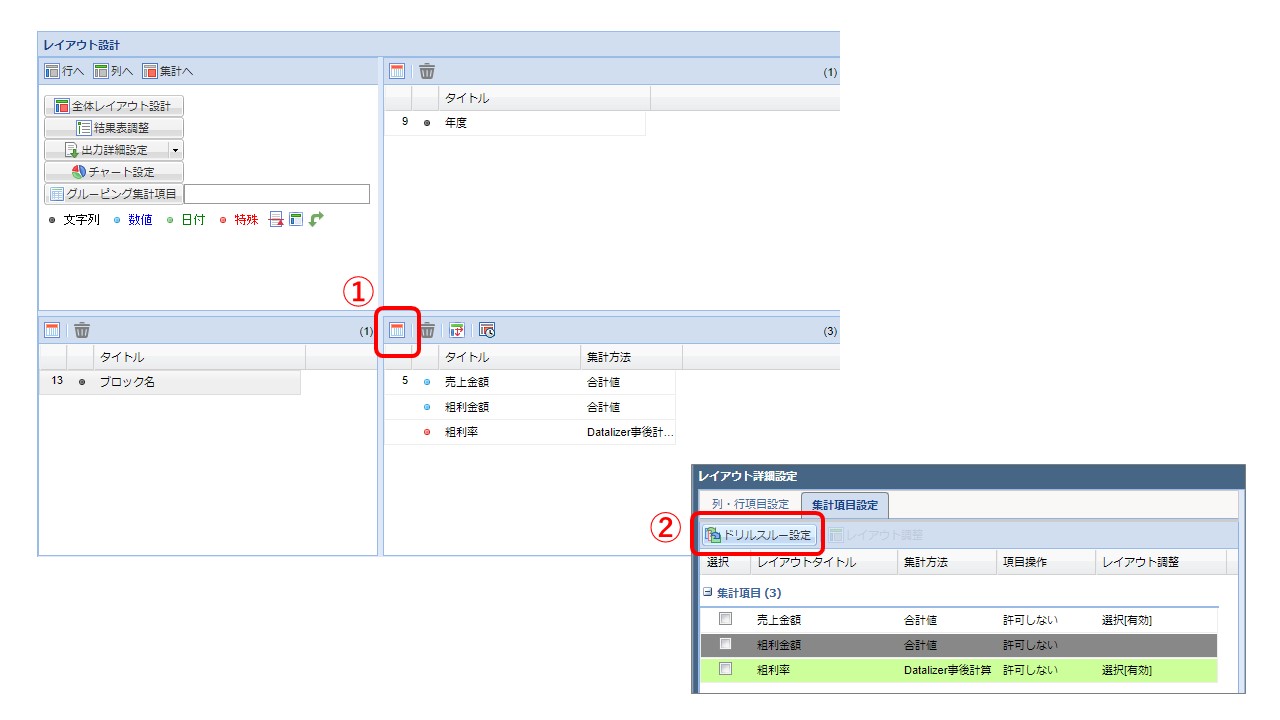1280x720 pixels.
Task: Click the 行へ toolbar icon
Action: (x=52, y=71)
